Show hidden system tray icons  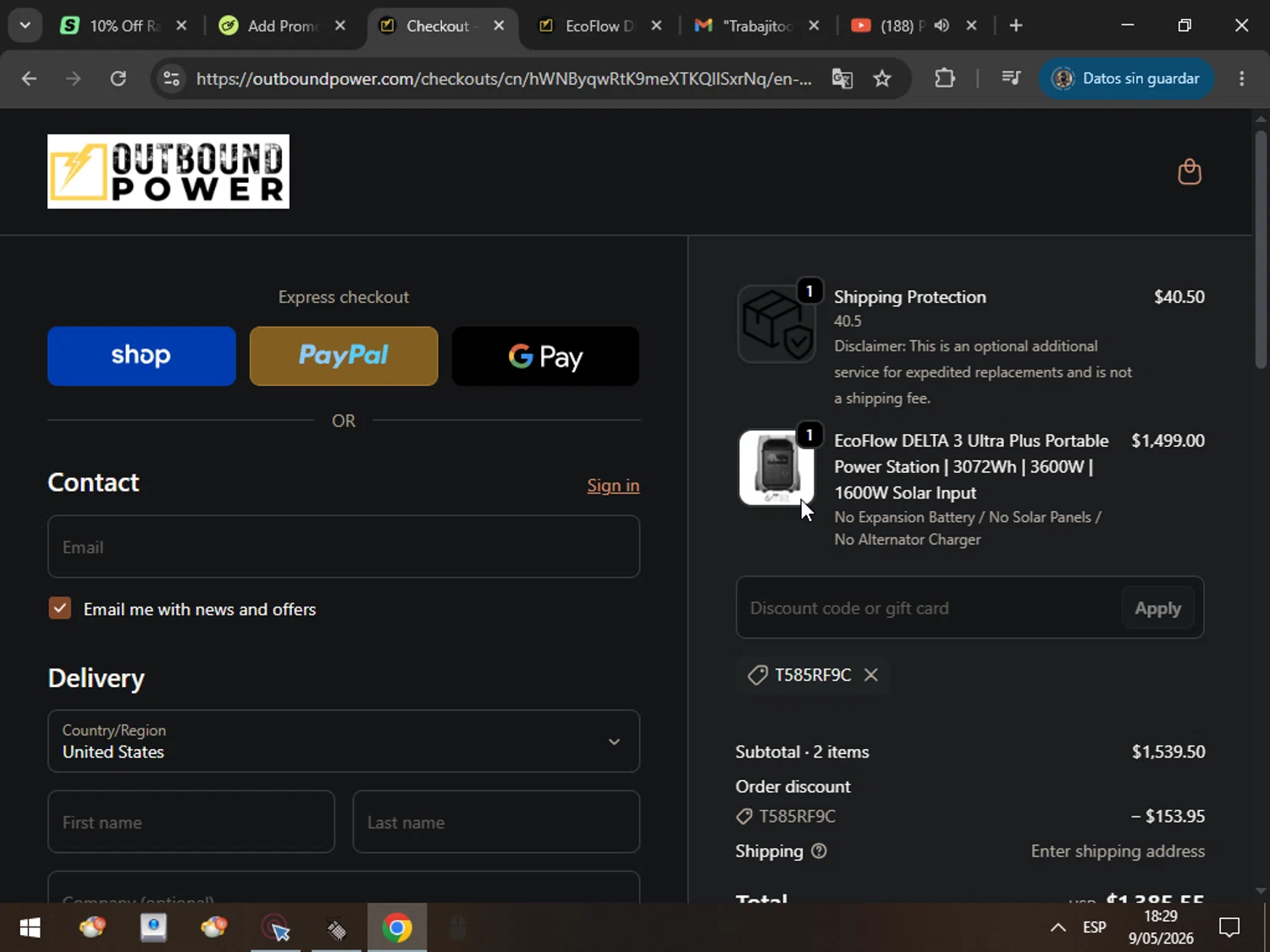tap(1057, 928)
